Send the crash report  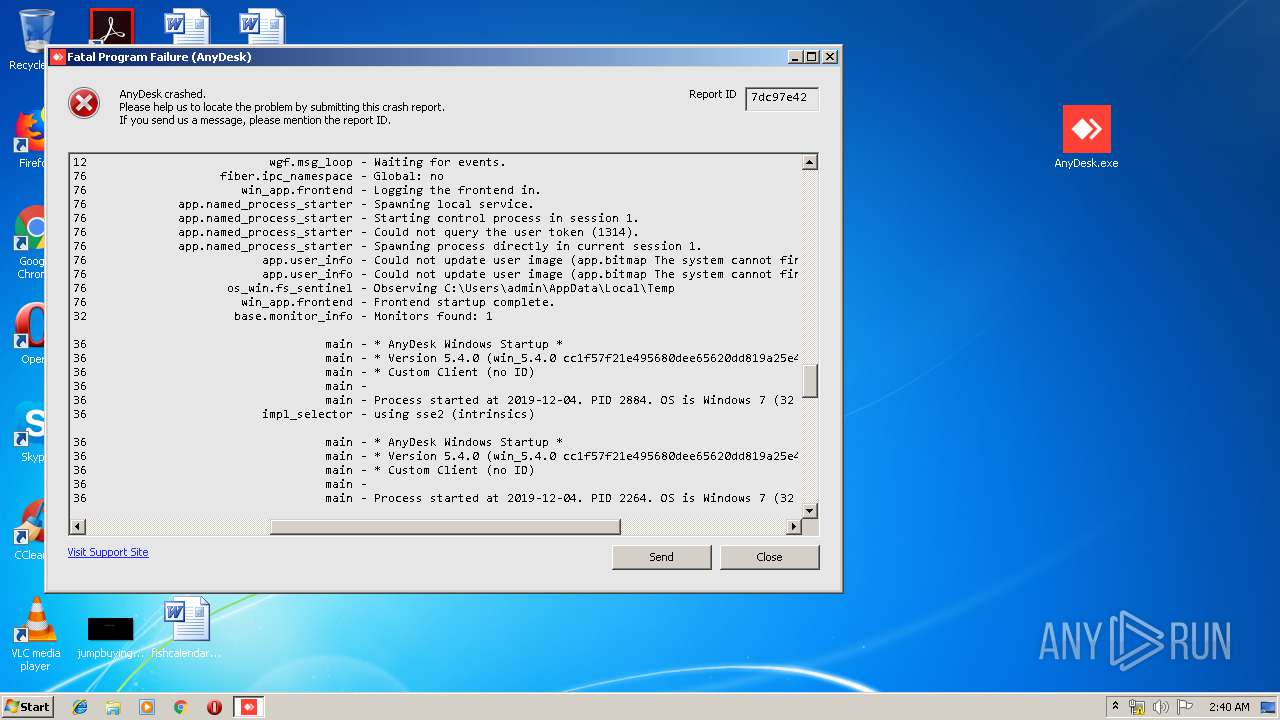pyautogui.click(x=662, y=557)
